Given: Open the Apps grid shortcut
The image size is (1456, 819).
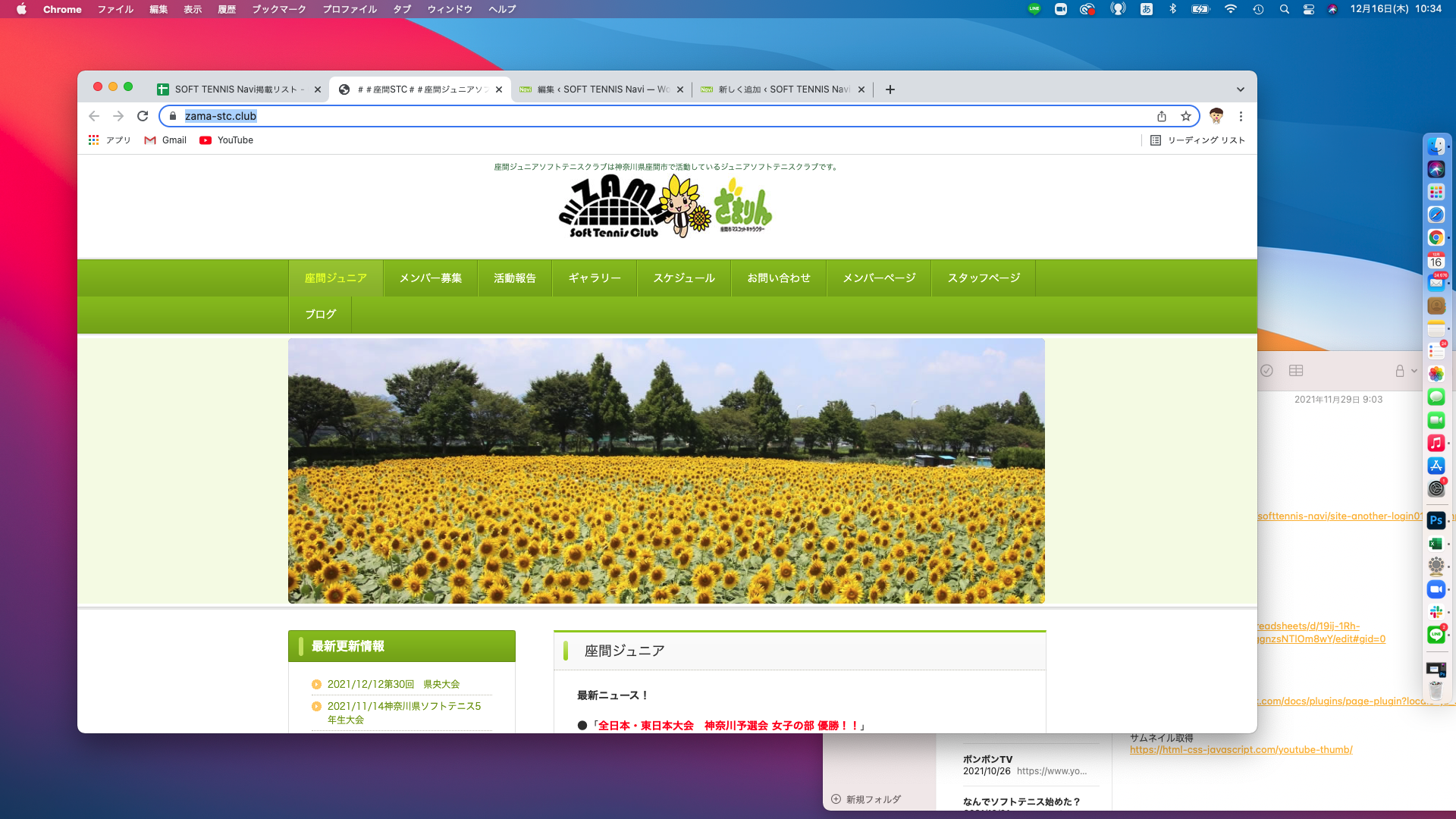Looking at the screenshot, I should click(109, 140).
